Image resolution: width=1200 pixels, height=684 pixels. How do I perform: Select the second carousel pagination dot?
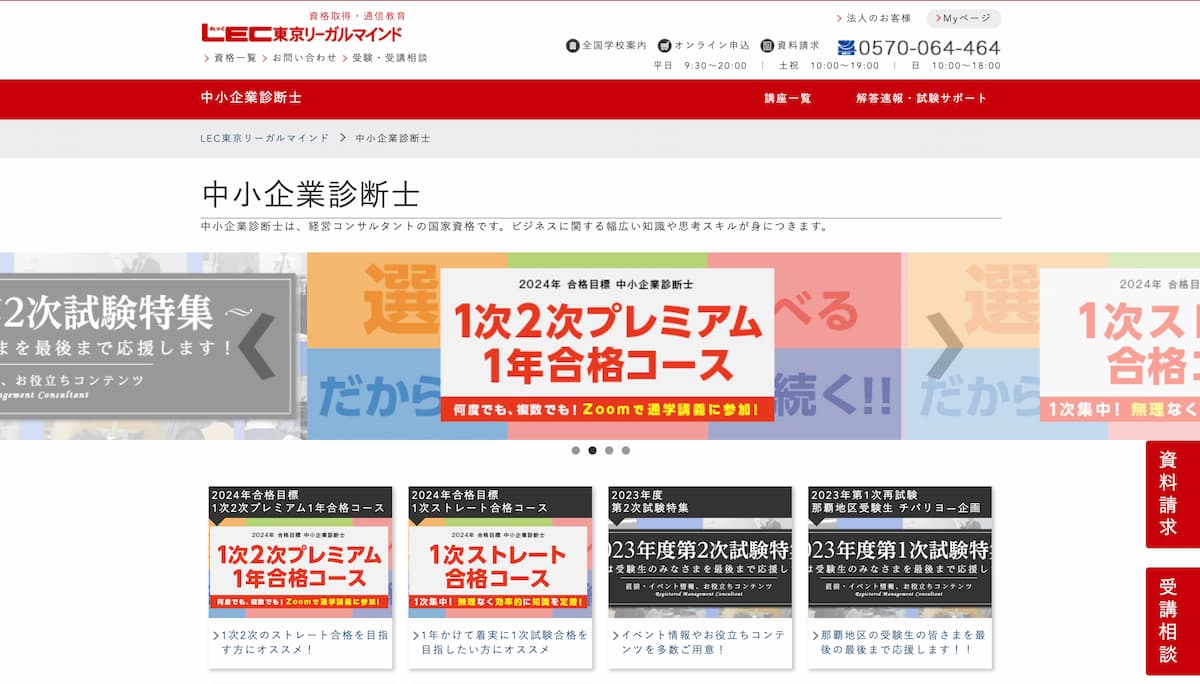pos(593,450)
